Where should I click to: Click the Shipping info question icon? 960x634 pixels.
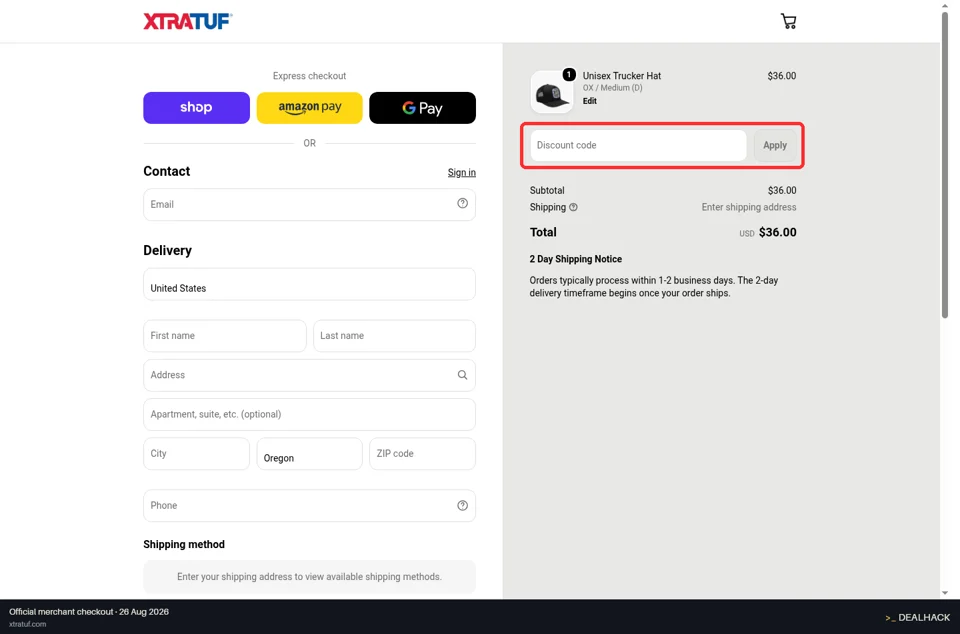(x=573, y=207)
